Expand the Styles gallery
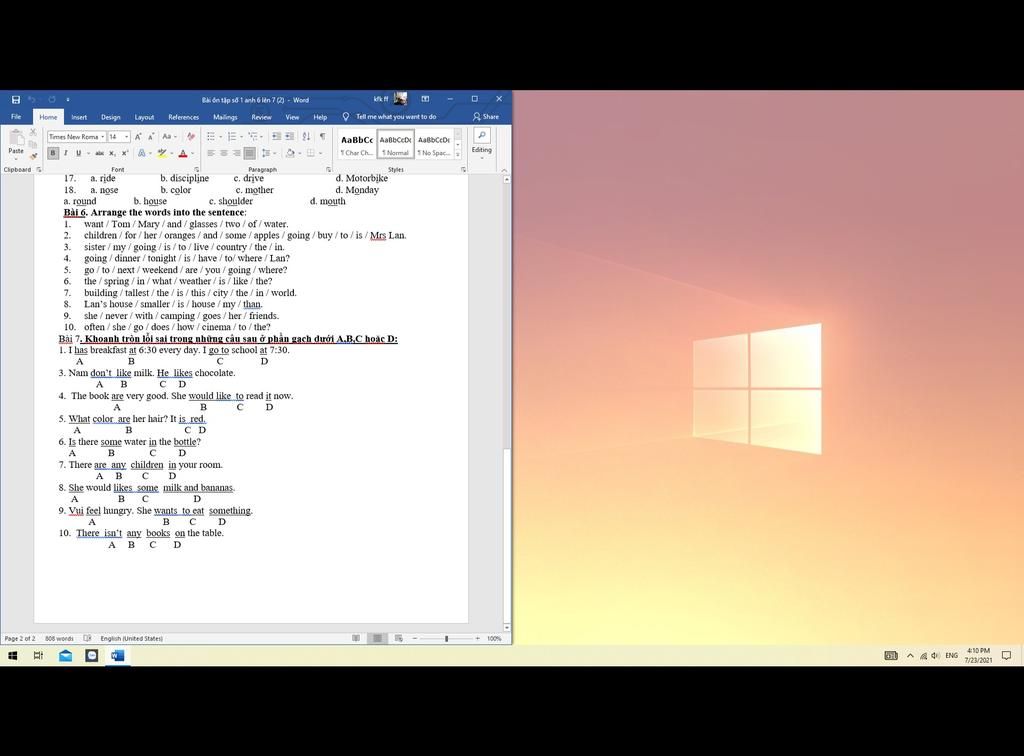 tap(458, 155)
